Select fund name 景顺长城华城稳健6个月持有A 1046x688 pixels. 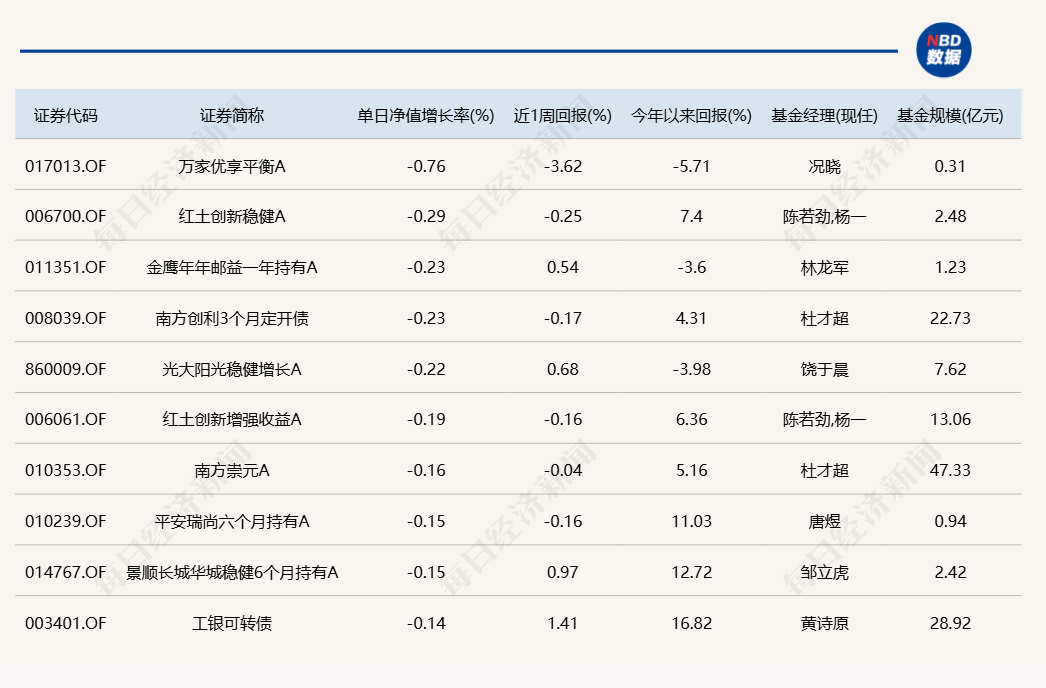pos(231,572)
